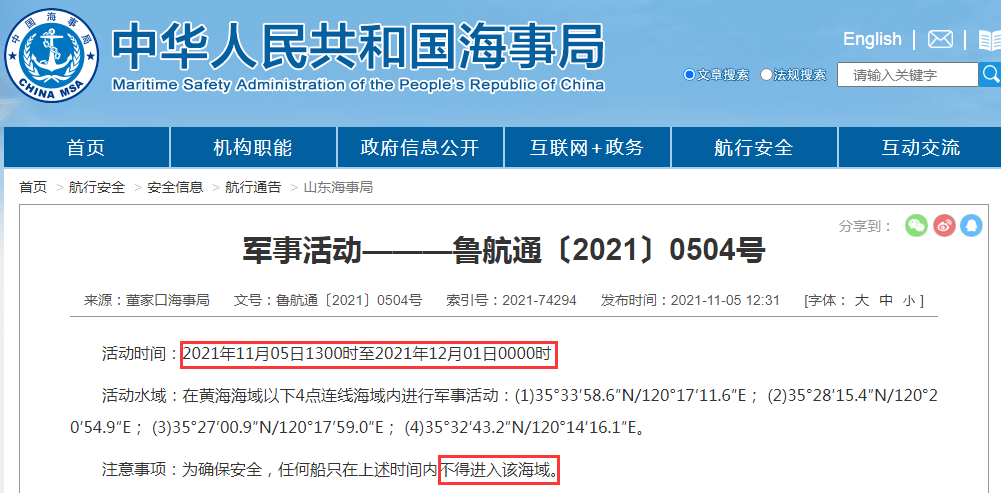The height and width of the screenshot is (493, 1001).
Task: Click 索引号：2021-74294 text
Action: click(x=511, y=300)
